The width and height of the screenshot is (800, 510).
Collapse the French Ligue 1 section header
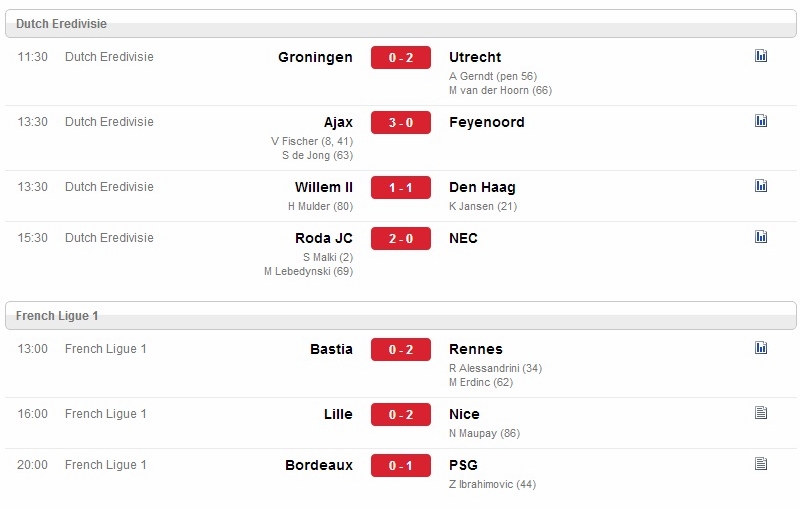(401, 316)
